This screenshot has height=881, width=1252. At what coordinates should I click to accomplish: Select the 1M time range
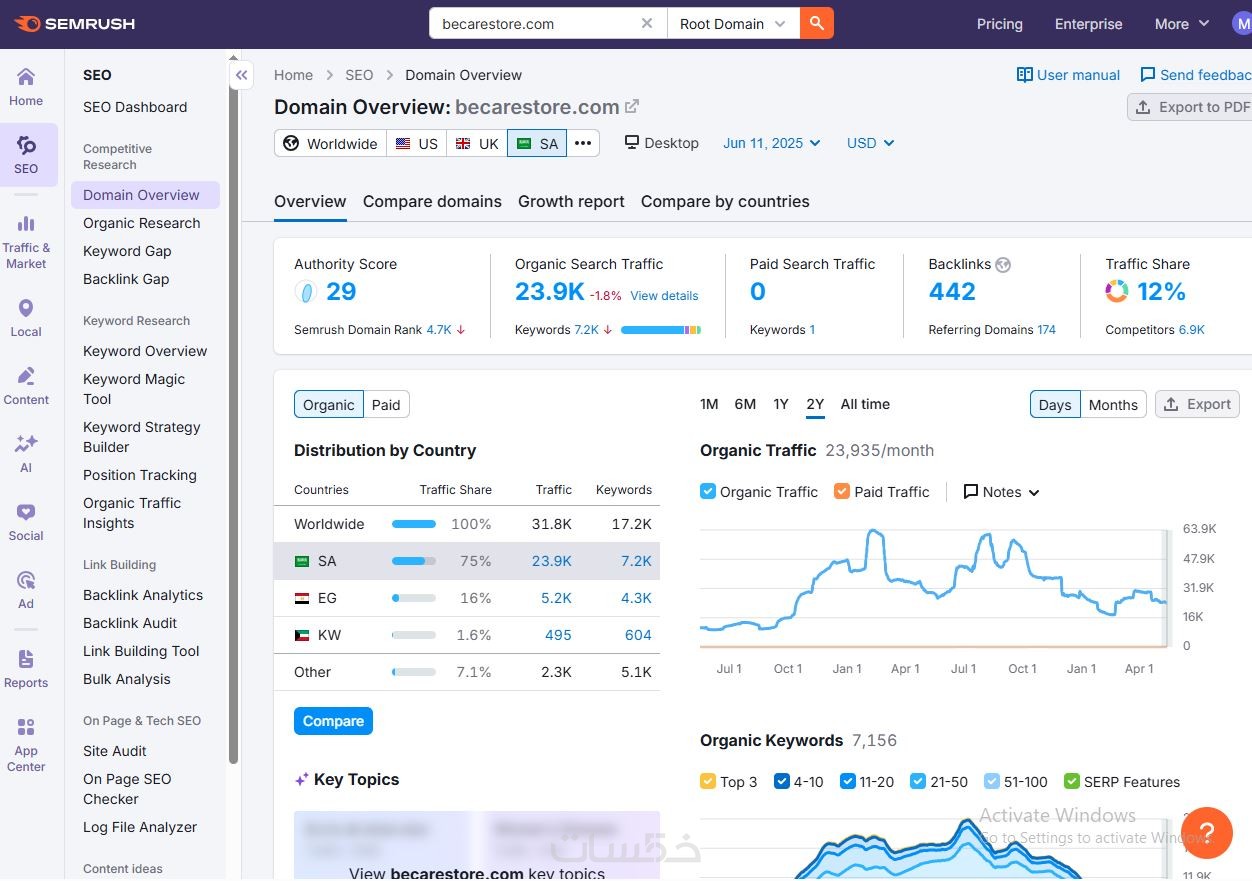coord(709,404)
